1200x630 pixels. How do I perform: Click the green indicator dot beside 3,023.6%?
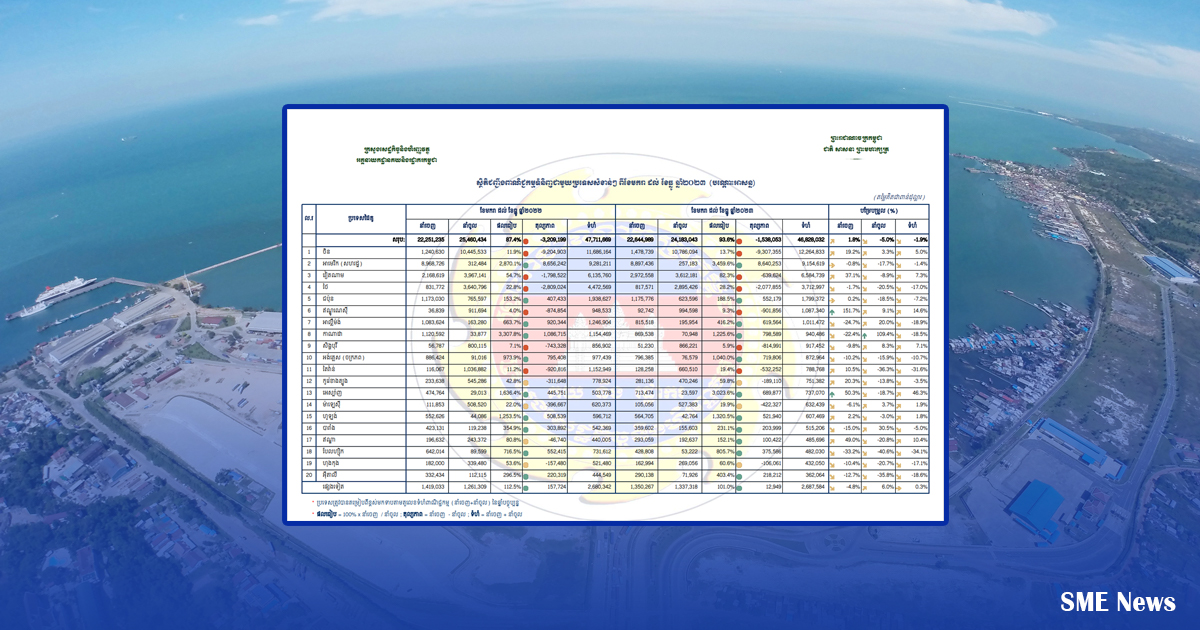pos(738,393)
